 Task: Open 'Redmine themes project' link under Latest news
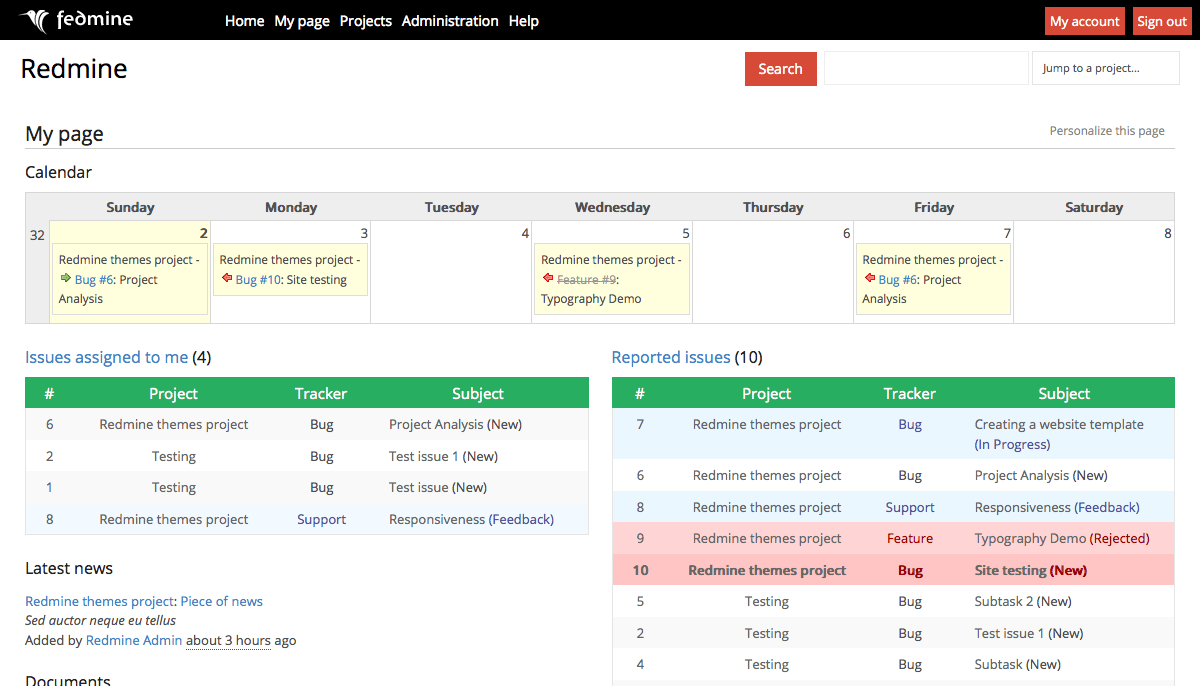click(100, 601)
